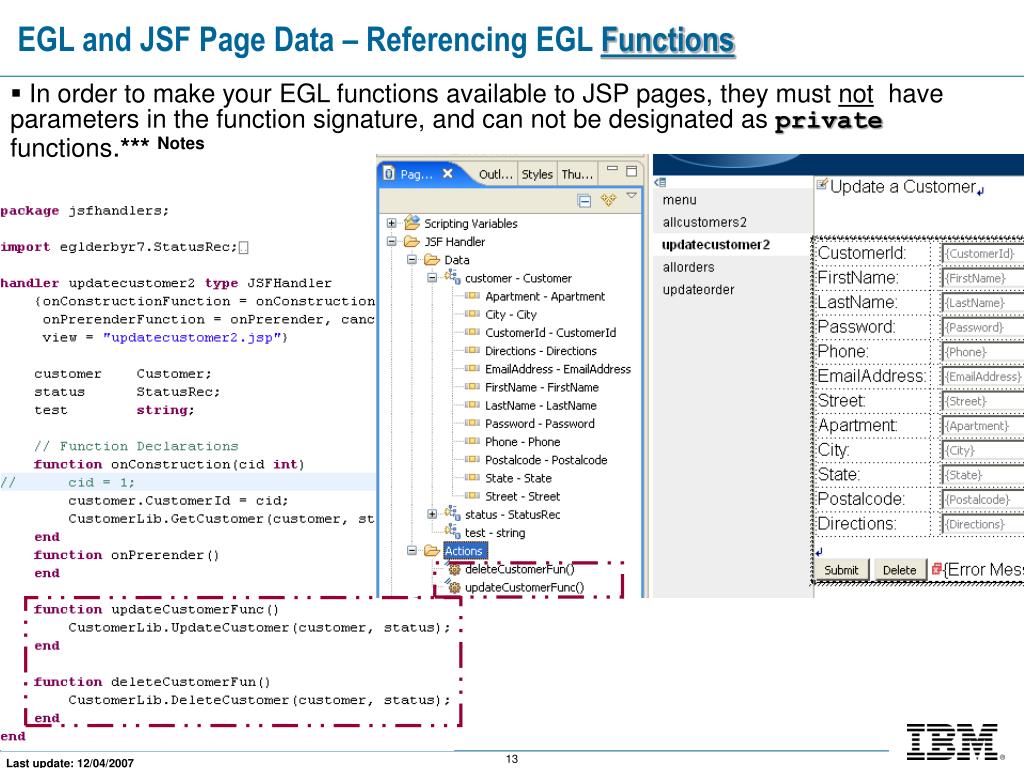Click the Error Messages icon
1024x768 pixels.
tap(936, 569)
